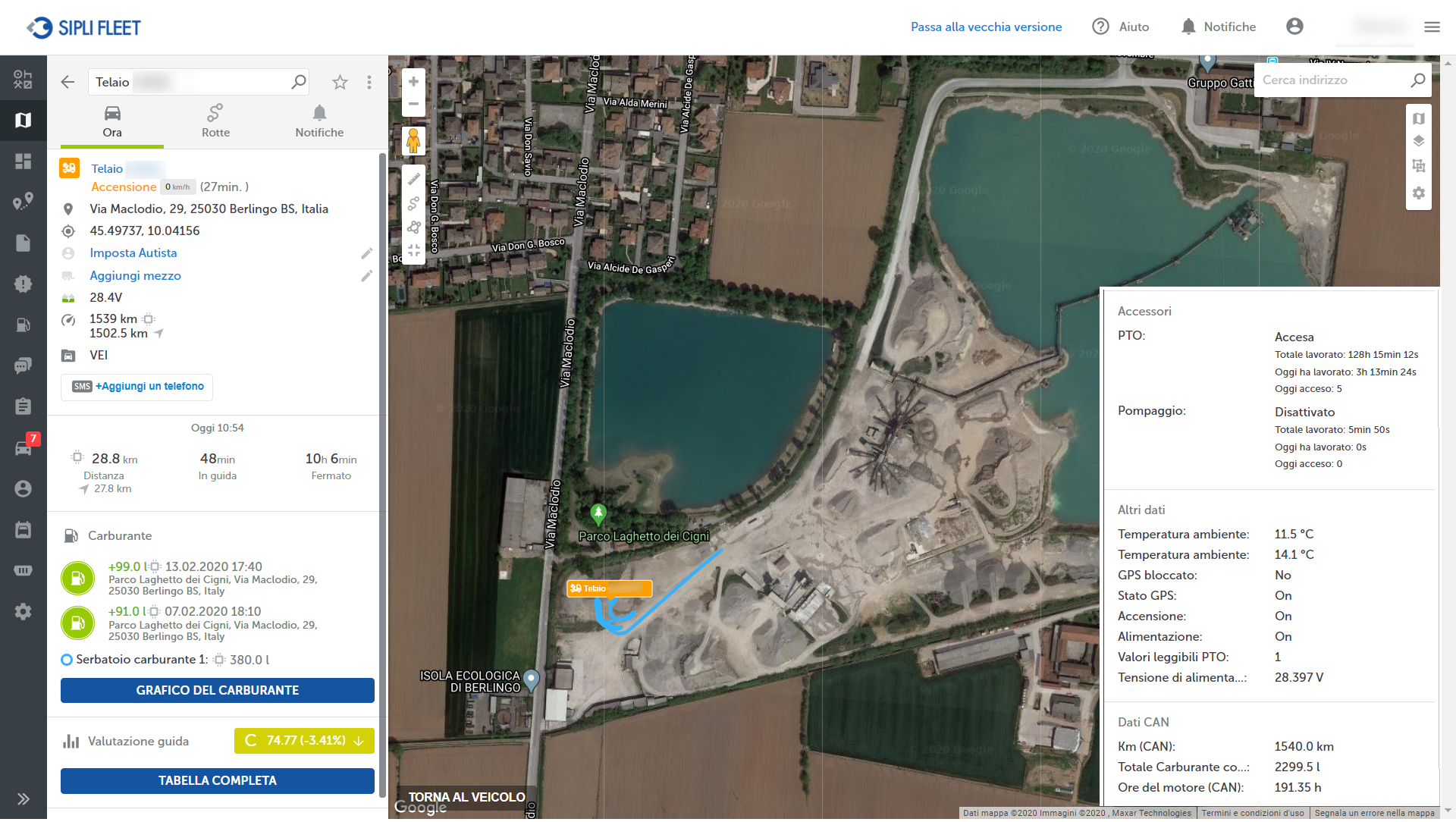Select Serbatoio carburante 1 radio button
Screen dimensions: 1456x822
67,660
